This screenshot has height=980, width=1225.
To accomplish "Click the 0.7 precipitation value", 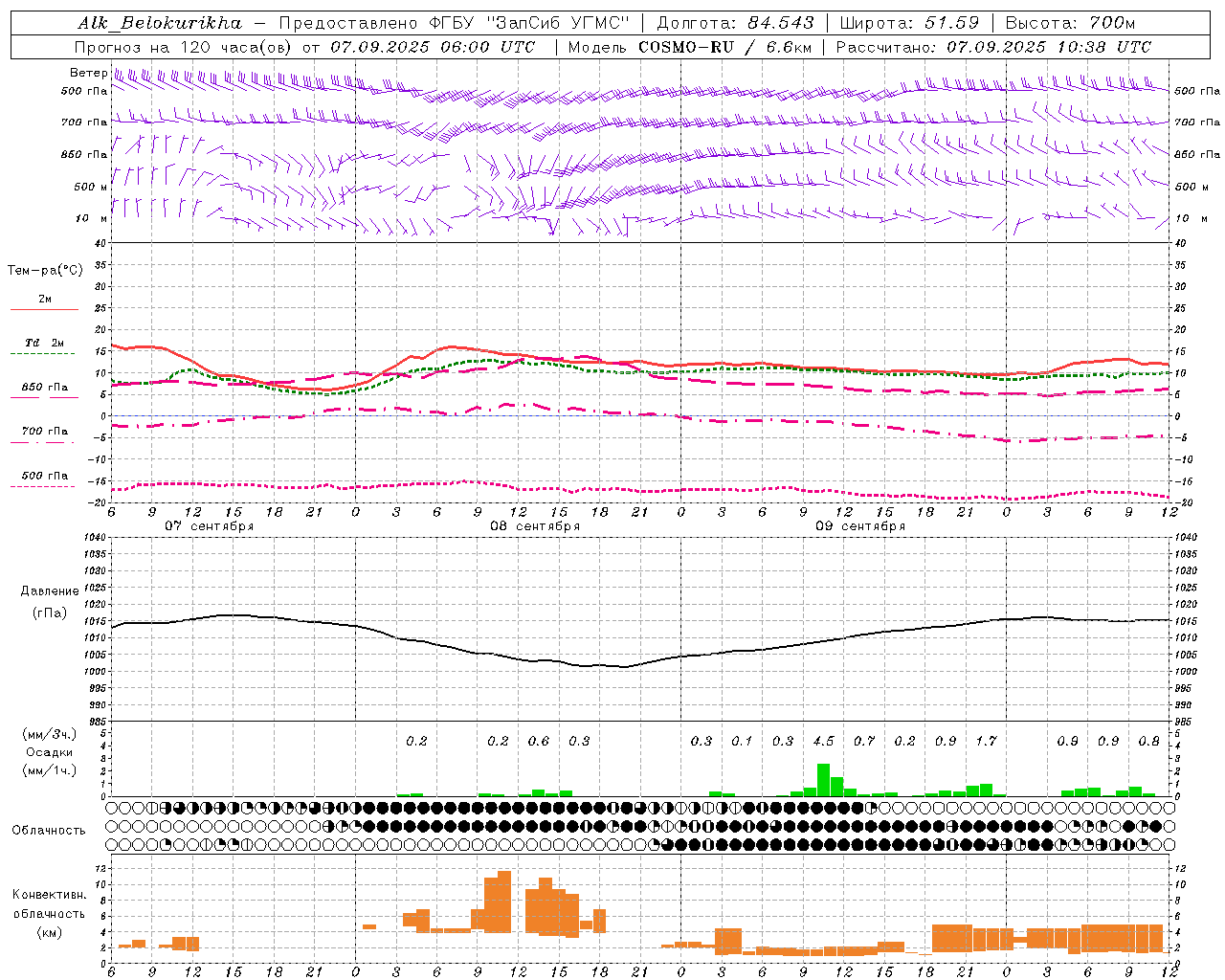I will tap(864, 741).
